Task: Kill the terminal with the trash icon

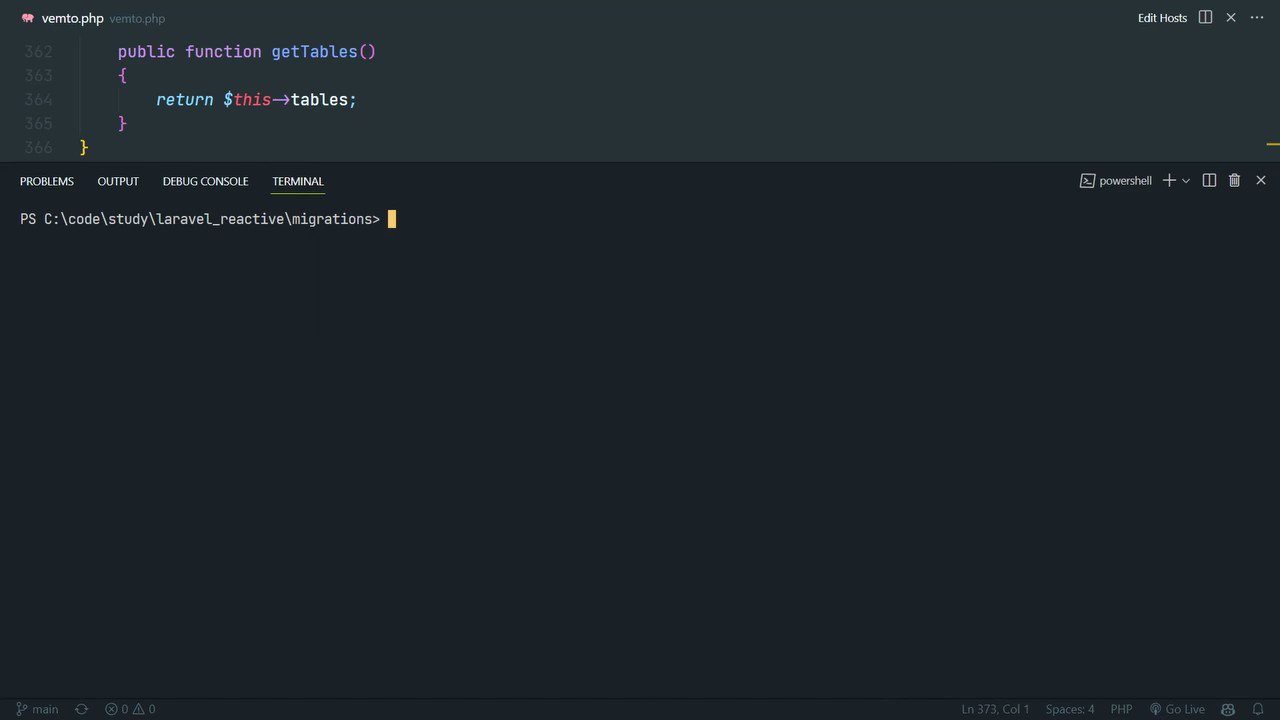Action: pyautogui.click(x=1234, y=180)
